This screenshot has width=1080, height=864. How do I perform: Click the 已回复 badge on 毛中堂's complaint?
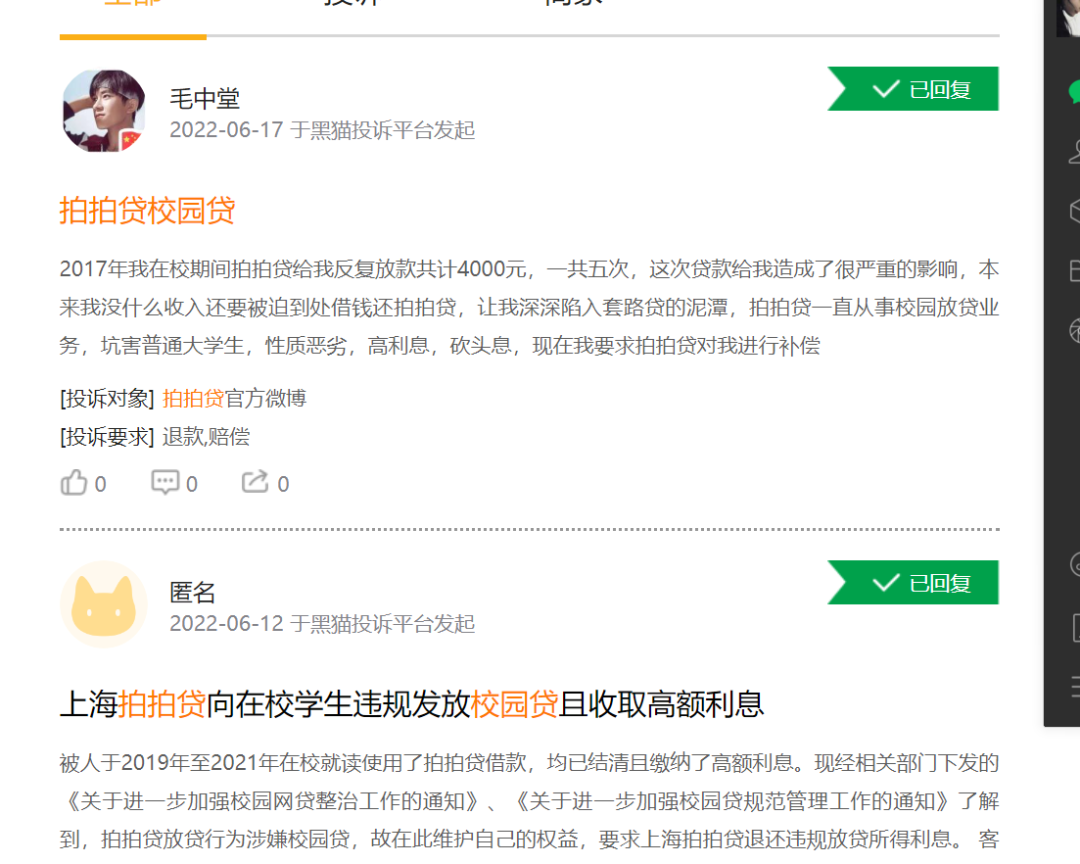pos(913,89)
